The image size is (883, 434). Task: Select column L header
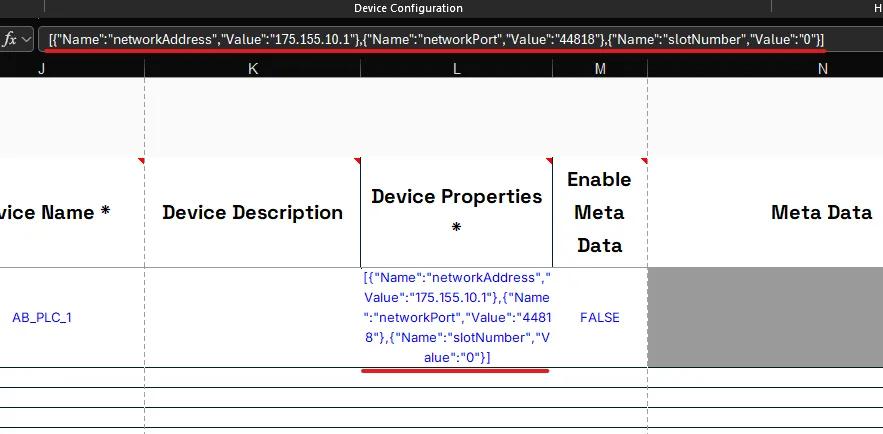(457, 69)
